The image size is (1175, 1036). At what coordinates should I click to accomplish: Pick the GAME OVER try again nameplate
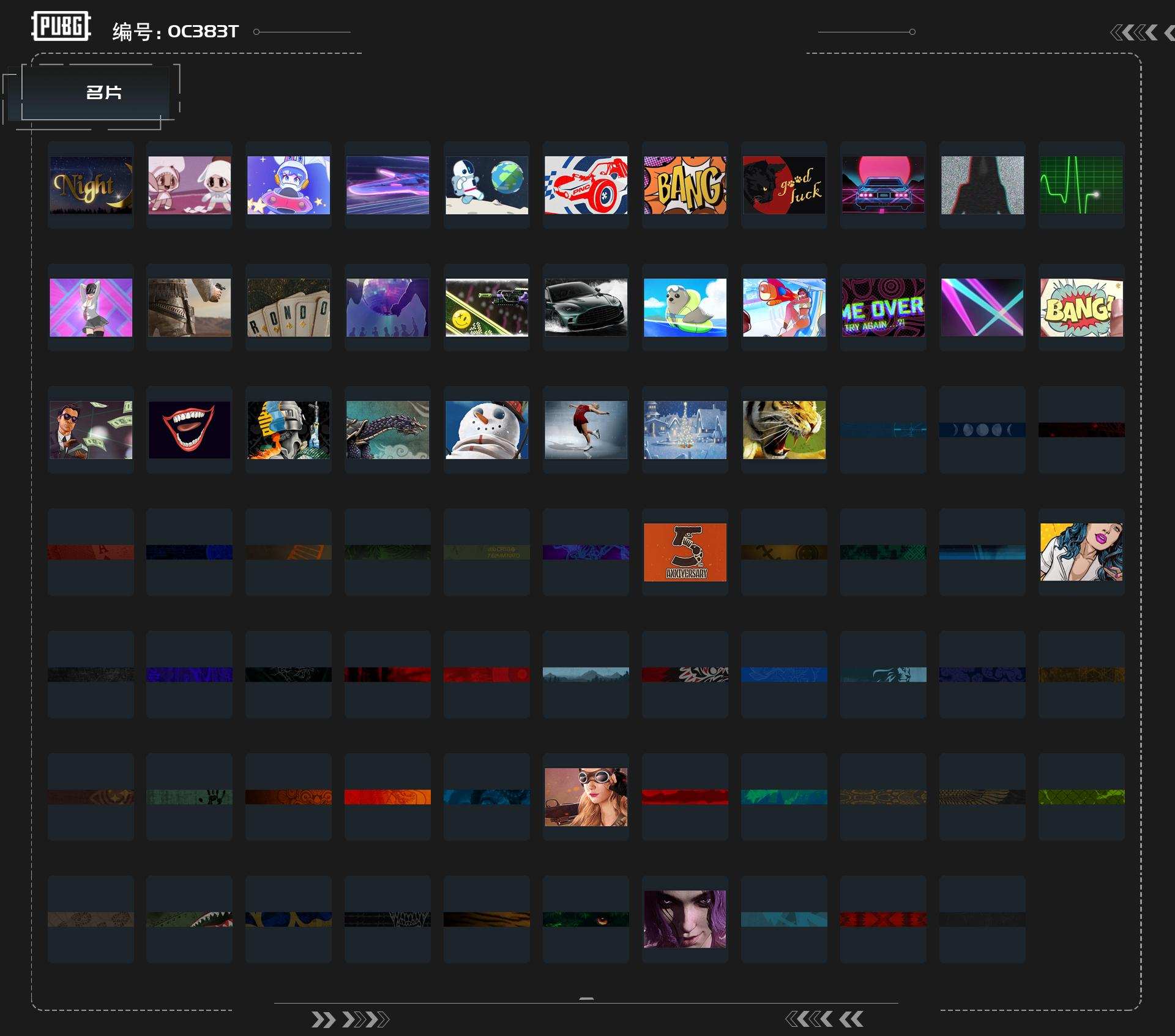884,307
